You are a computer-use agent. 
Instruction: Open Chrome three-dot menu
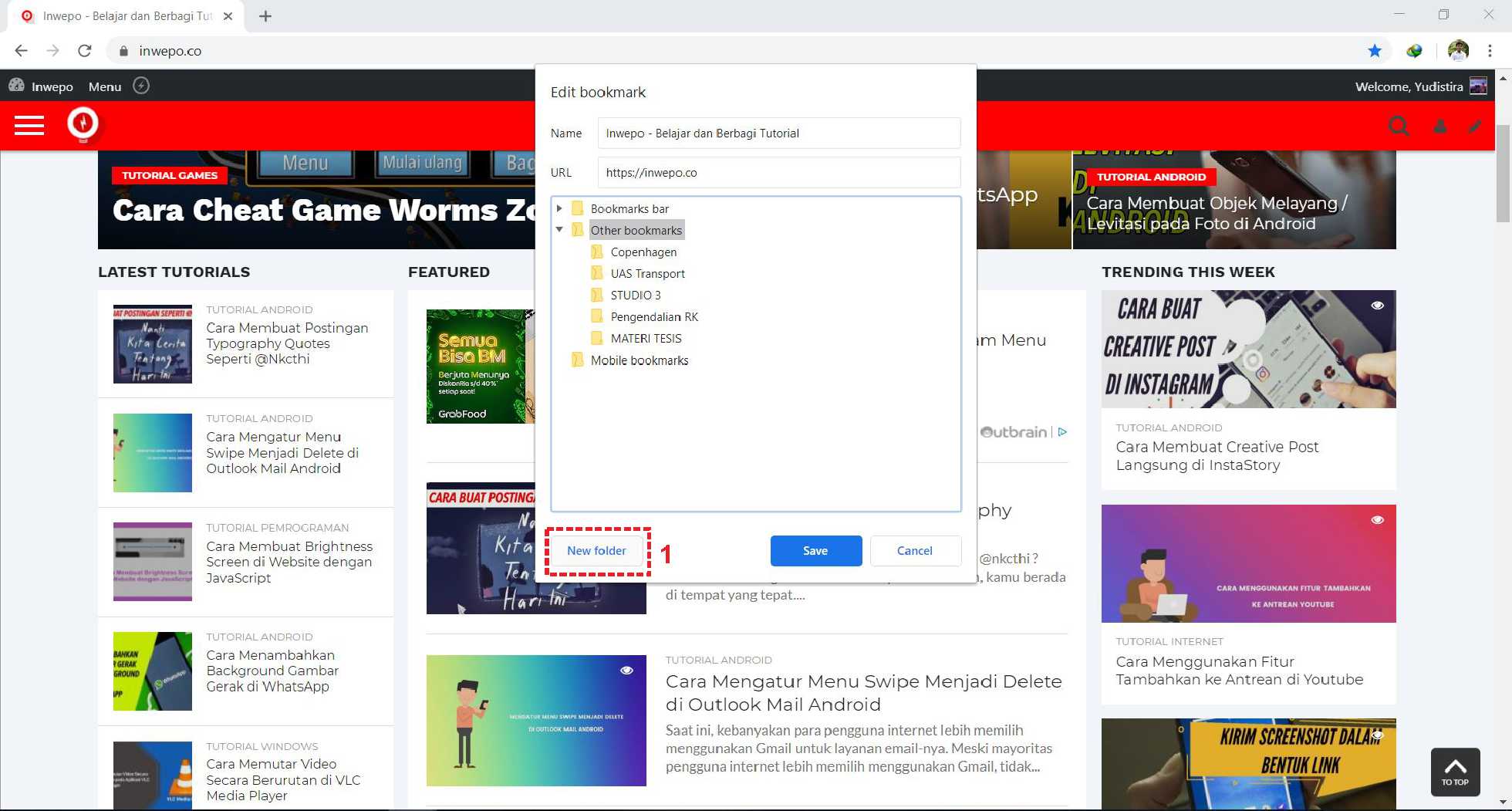1490,51
